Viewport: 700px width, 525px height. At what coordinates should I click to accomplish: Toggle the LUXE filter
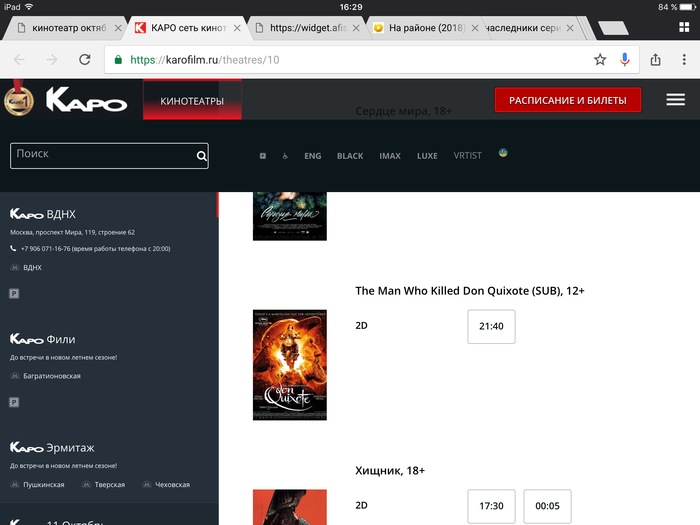[x=427, y=156]
